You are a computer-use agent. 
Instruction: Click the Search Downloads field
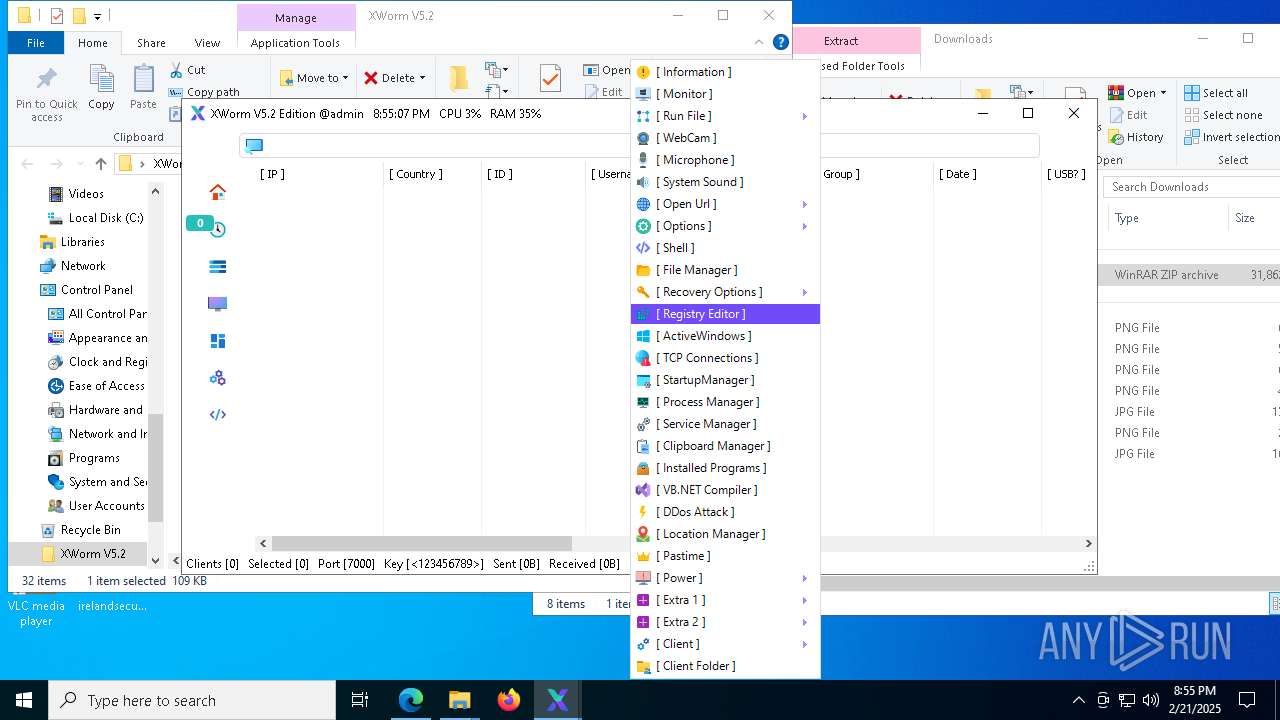[x=1191, y=187]
